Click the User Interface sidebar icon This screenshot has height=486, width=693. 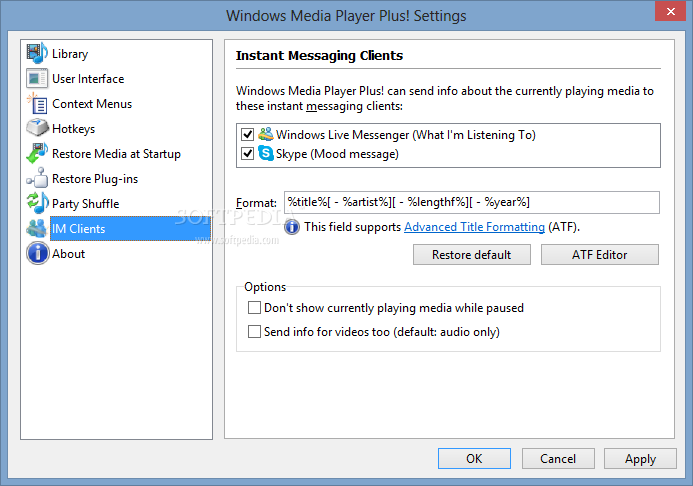pyautogui.click(x=37, y=79)
